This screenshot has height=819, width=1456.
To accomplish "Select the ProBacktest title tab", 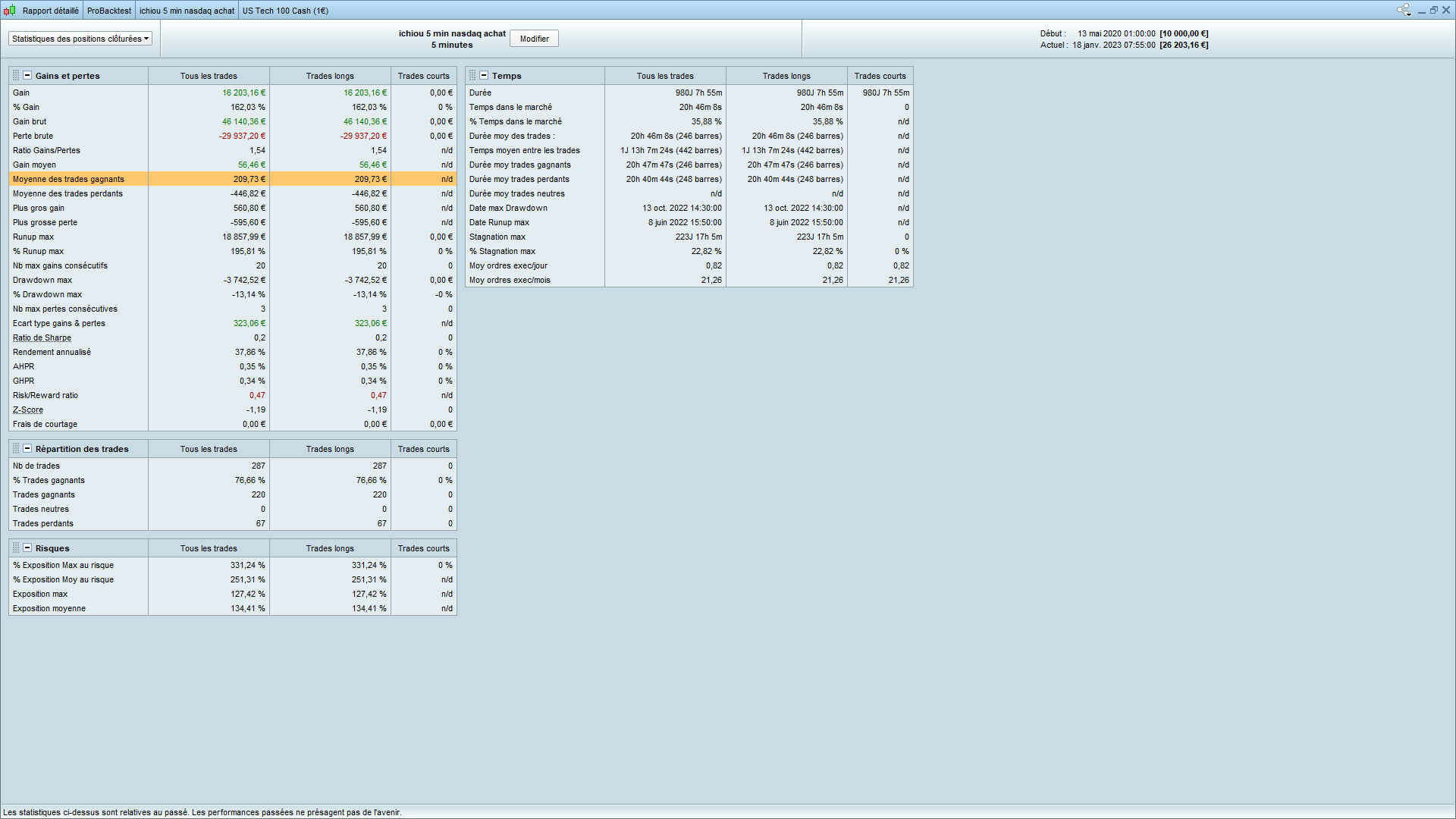I will point(108,11).
